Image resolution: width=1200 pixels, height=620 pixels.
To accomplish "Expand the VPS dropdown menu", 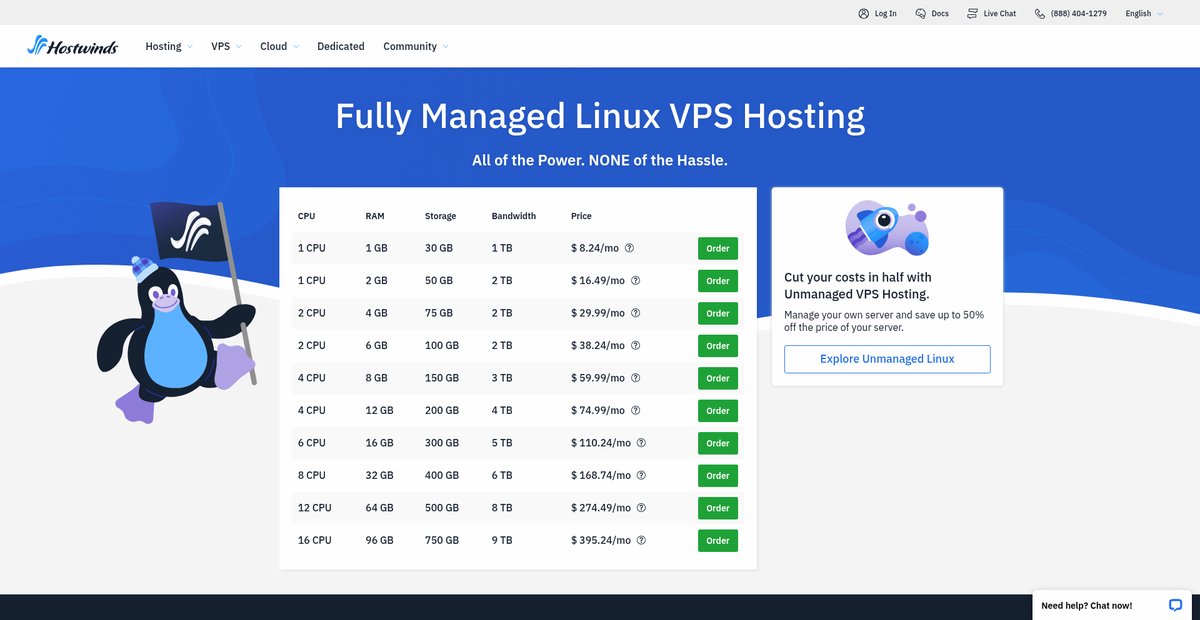I will (226, 46).
